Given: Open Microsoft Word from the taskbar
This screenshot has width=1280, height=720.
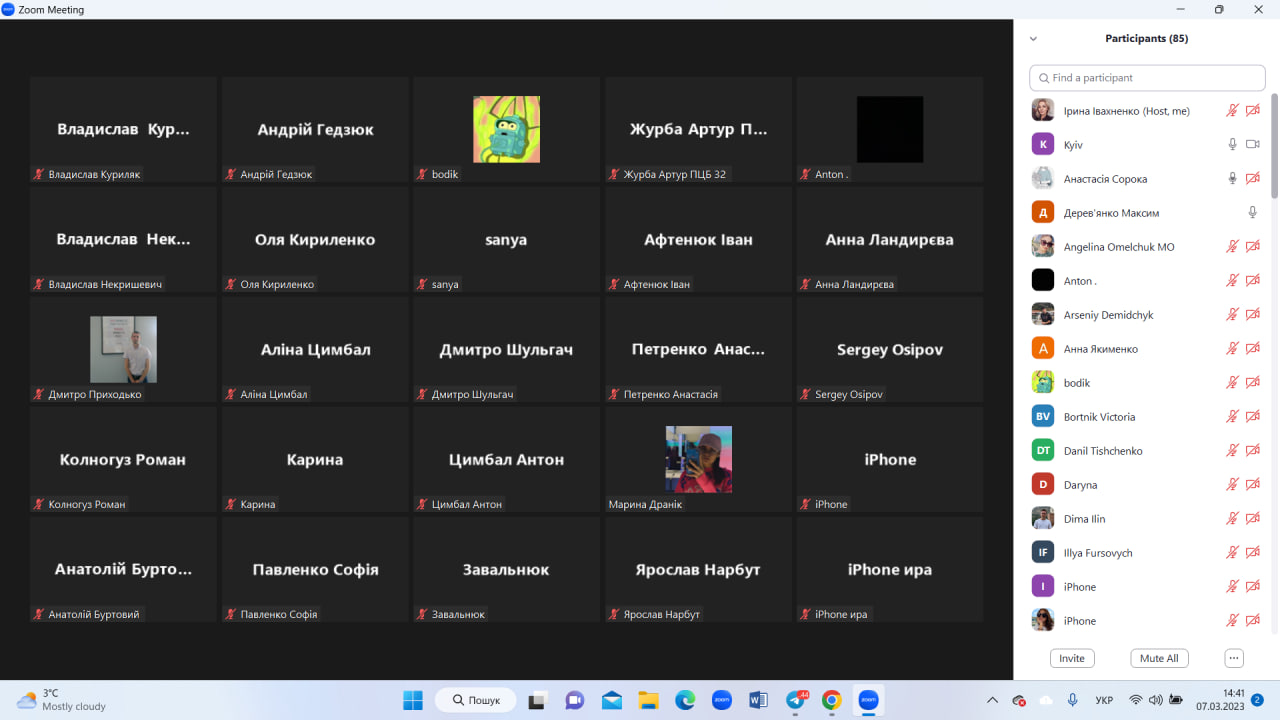Looking at the screenshot, I should [758, 700].
